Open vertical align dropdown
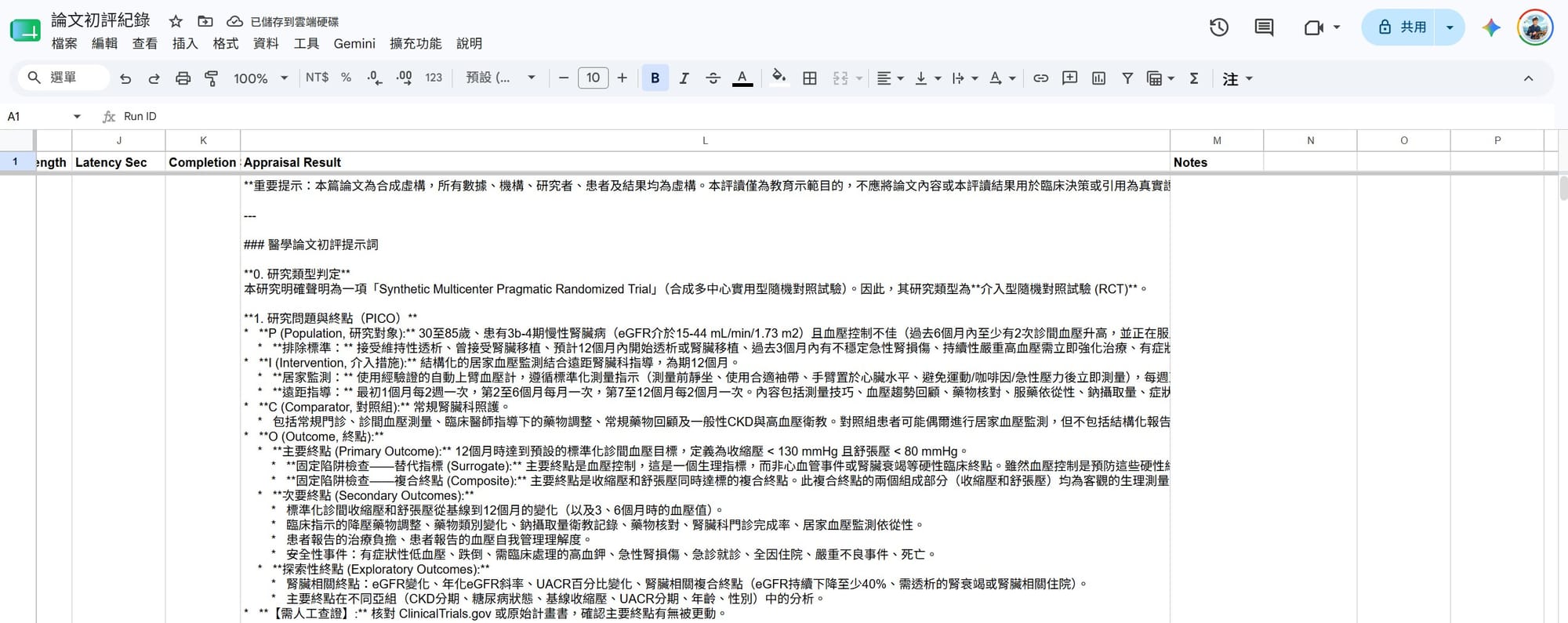Screen dimensions: 1568x623 [927, 78]
